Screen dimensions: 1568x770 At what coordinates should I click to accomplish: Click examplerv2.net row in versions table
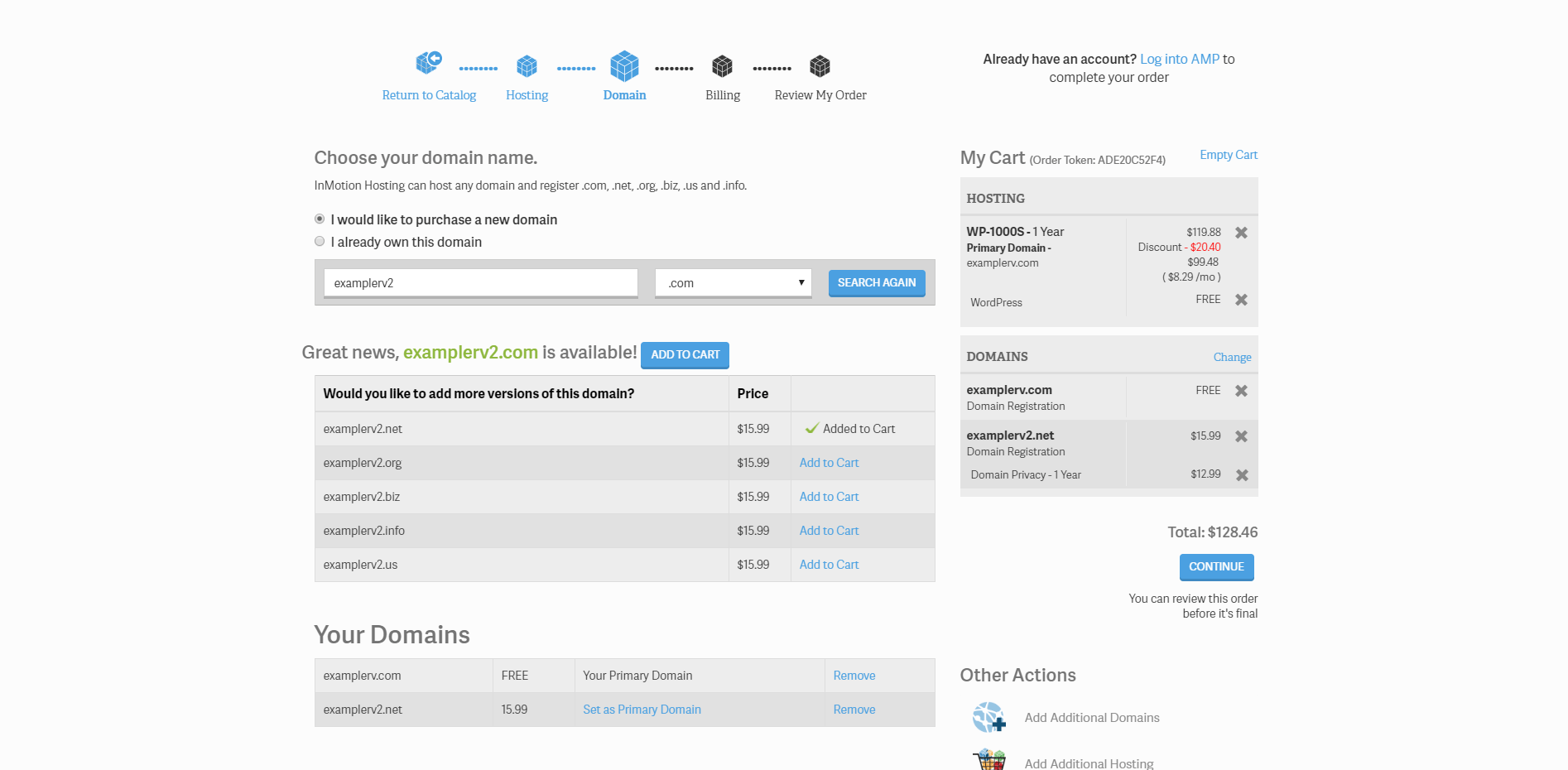(625, 429)
